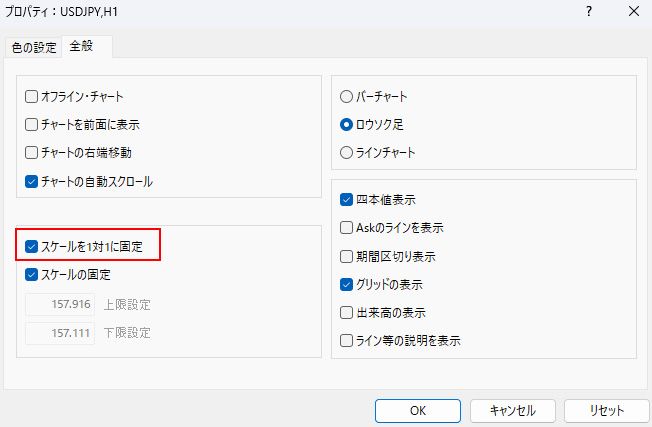
Task: Enable Askのラインを表示
Action: pos(347,228)
